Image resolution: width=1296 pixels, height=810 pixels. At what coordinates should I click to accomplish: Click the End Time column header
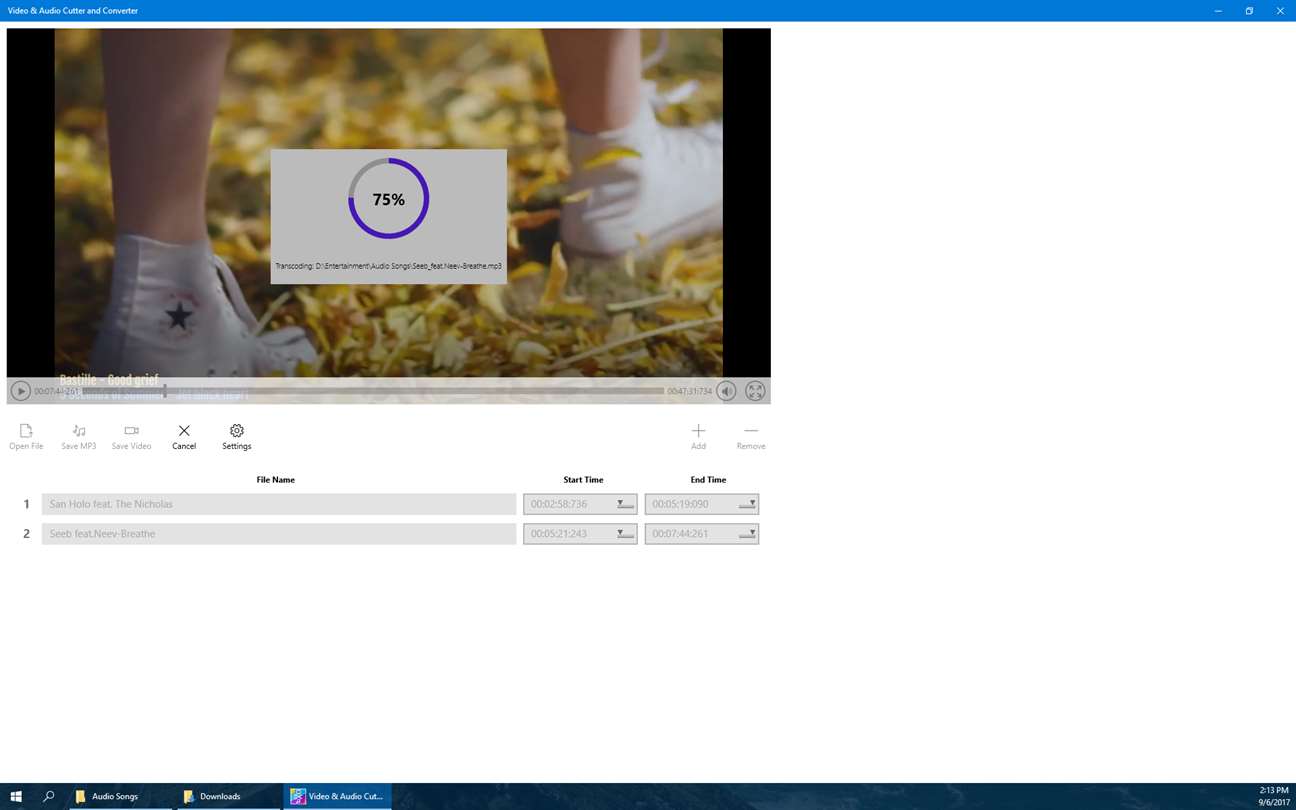[x=708, y=480]
